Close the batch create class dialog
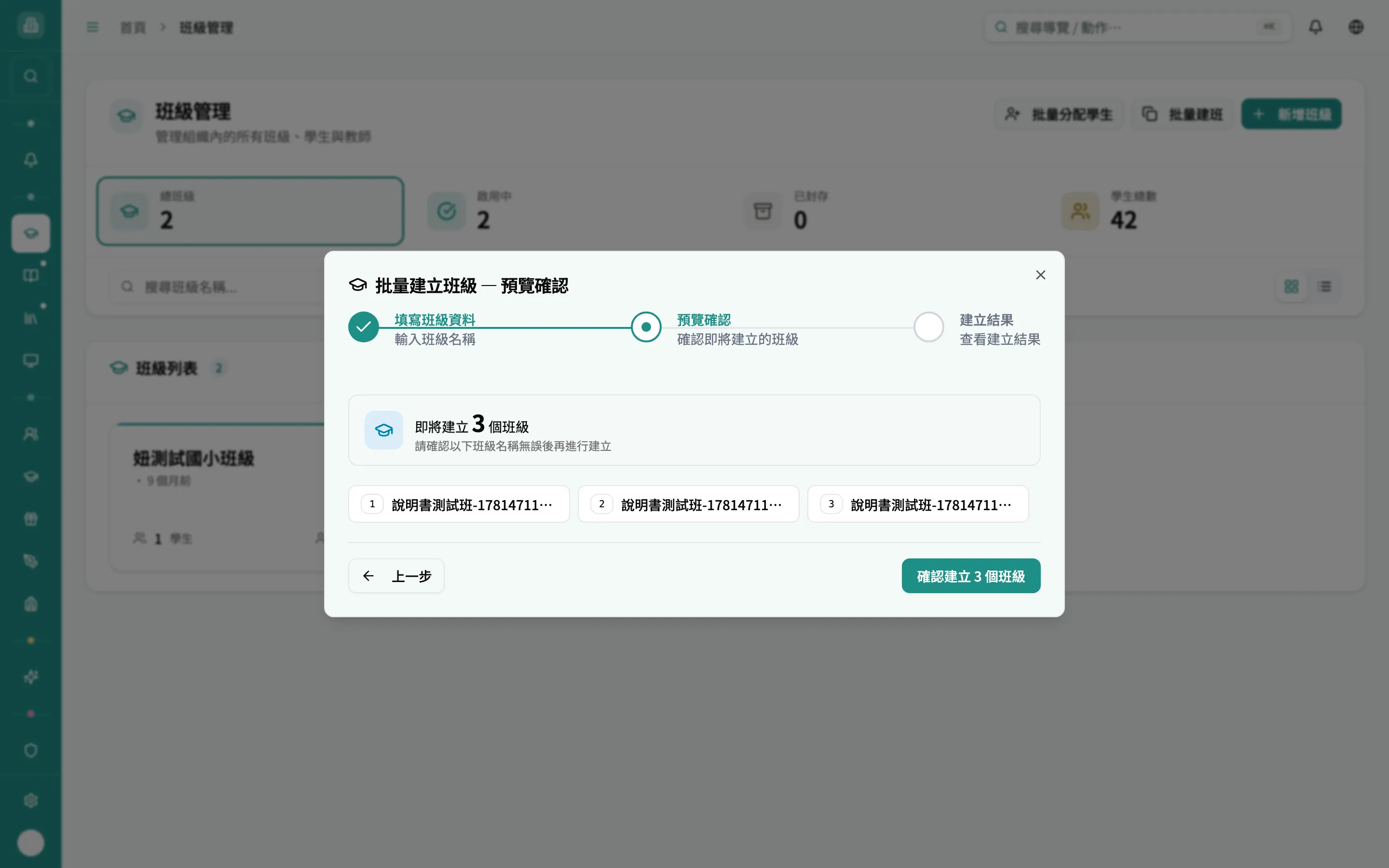Image resolution: width=1389 pixels, height=868 pixels. coord(1040,275)
